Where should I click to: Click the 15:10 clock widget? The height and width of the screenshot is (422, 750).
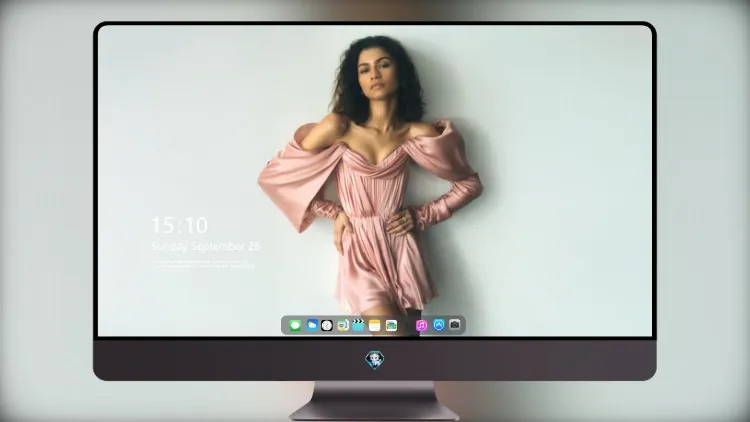(180, 225)
